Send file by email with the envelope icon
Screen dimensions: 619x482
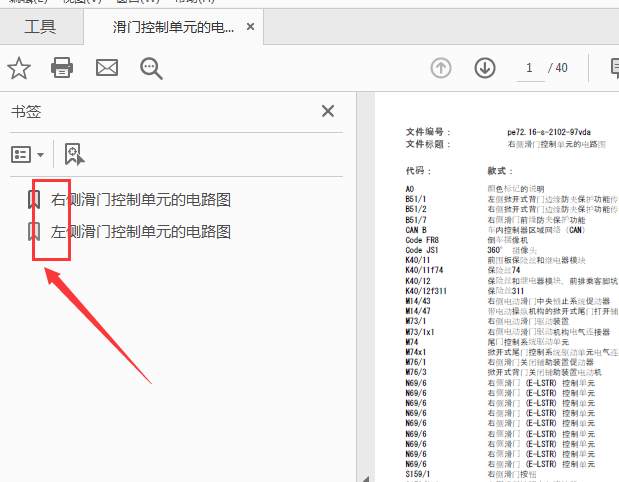coord(107,68)
